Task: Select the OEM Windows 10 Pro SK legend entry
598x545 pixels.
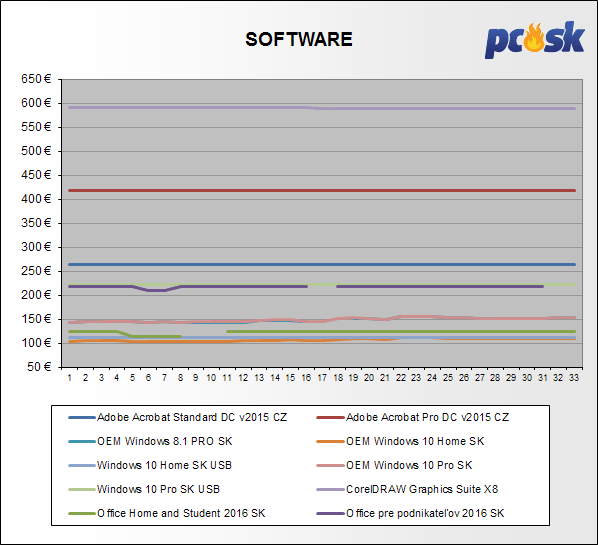Action: pos(394,465)
